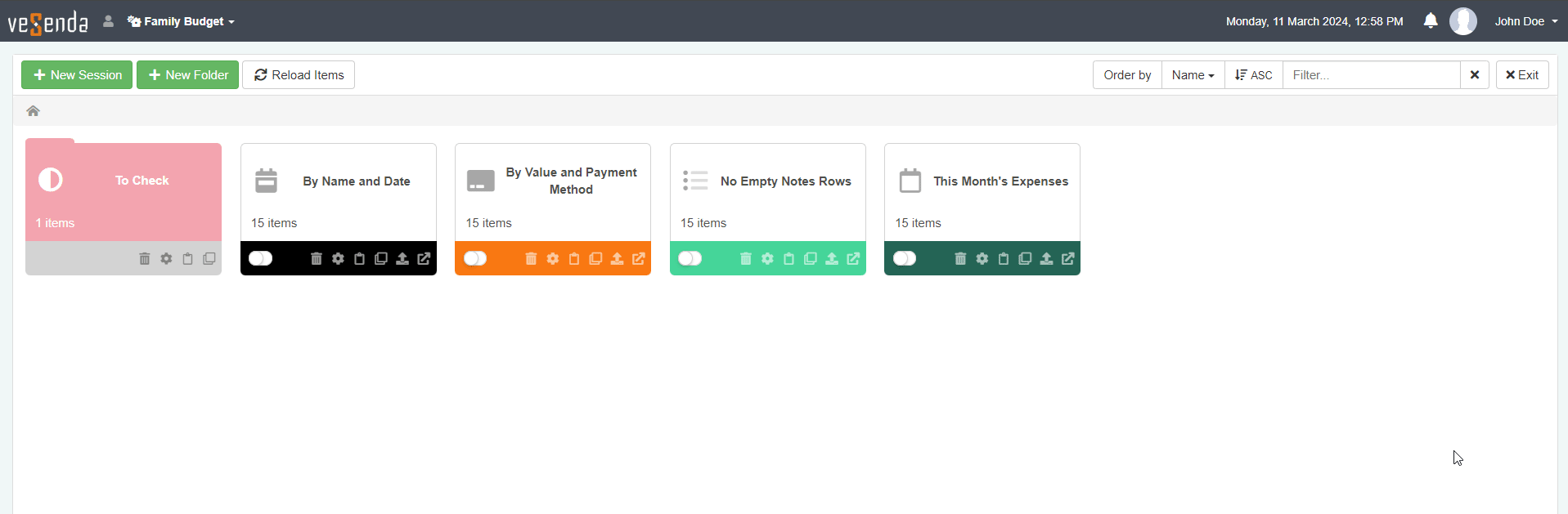
Task: Duplicate the This Month's Expenses session
Action: pyautogui.click(x=1025, y=259)
